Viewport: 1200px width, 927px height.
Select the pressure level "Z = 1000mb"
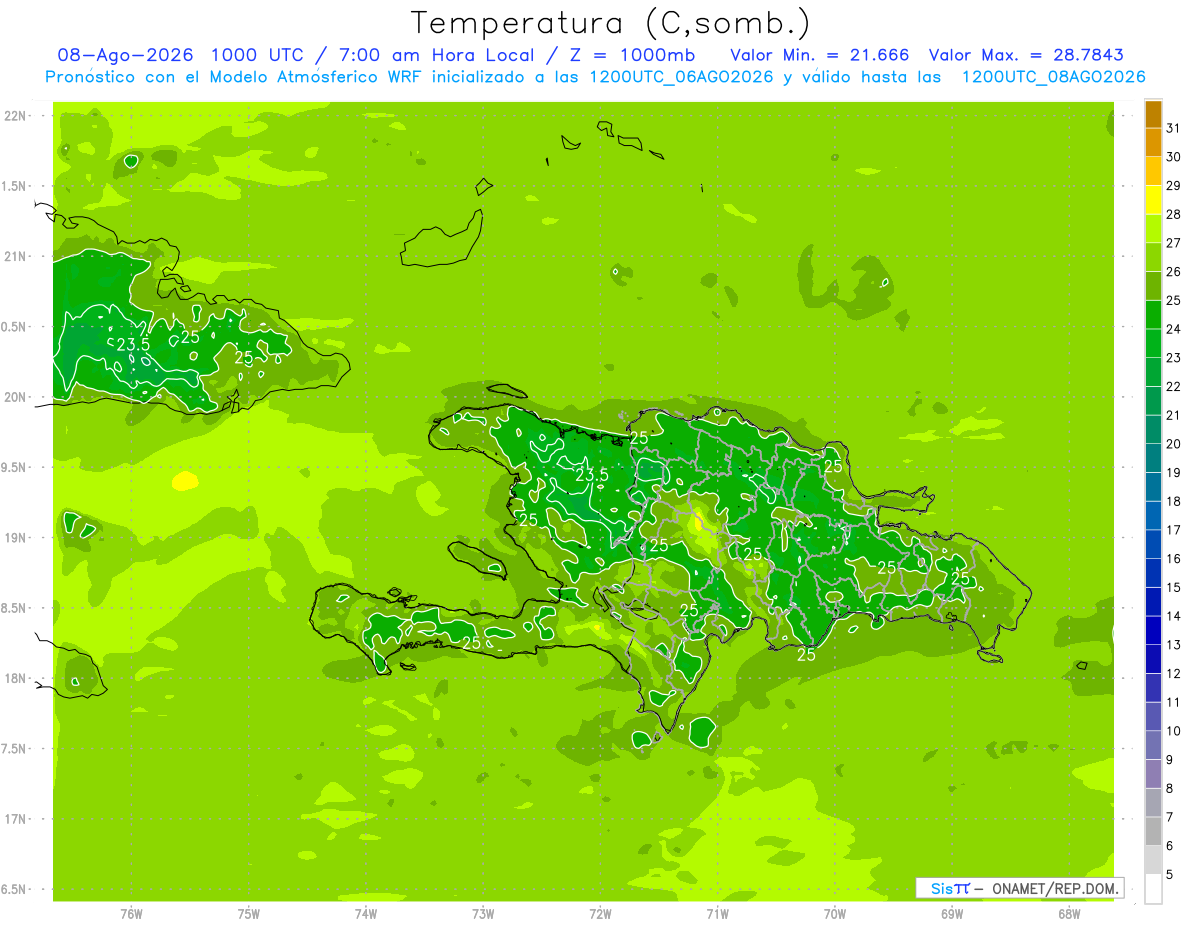(x=631, y=55)
